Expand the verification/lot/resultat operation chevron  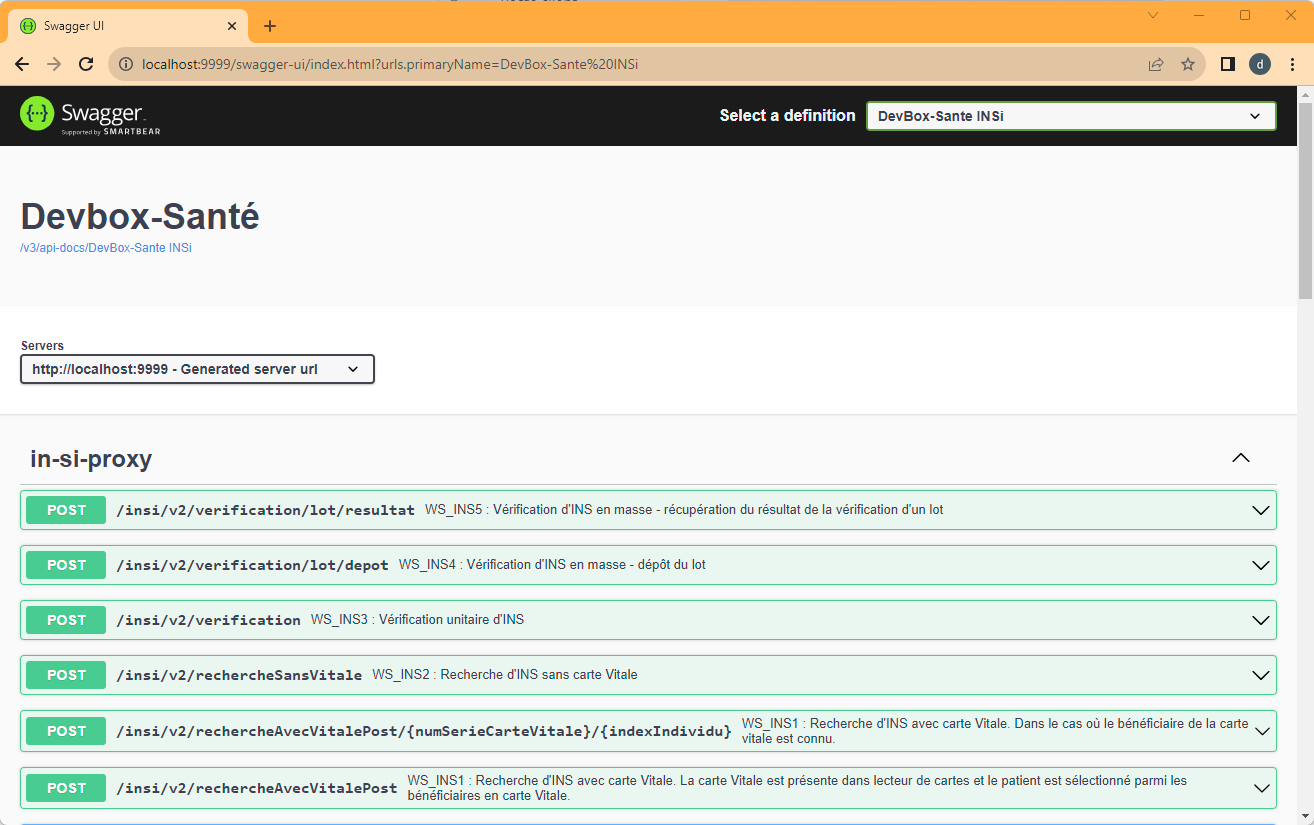coord(1261,510)
